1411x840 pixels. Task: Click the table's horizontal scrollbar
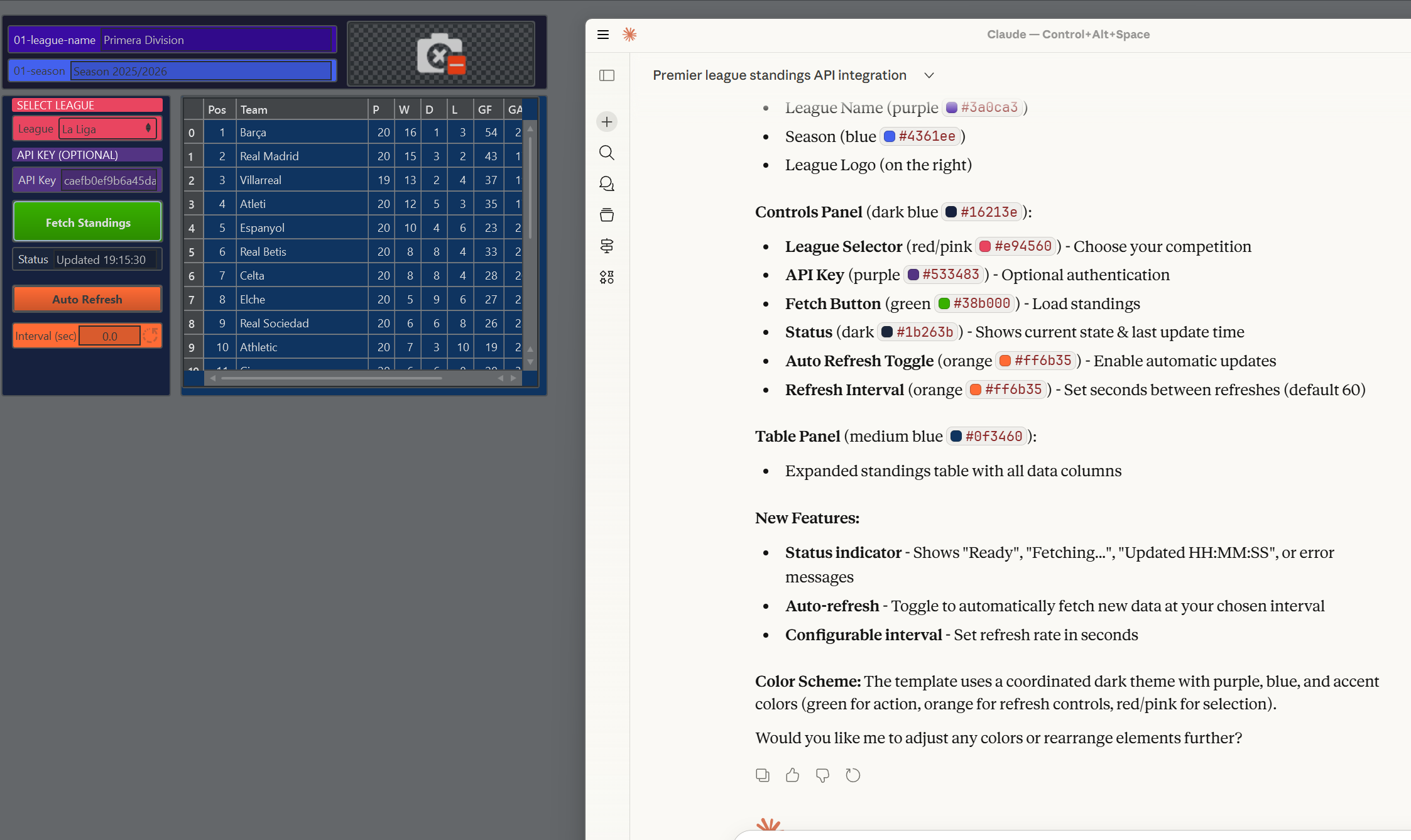[x=332, y=378]
